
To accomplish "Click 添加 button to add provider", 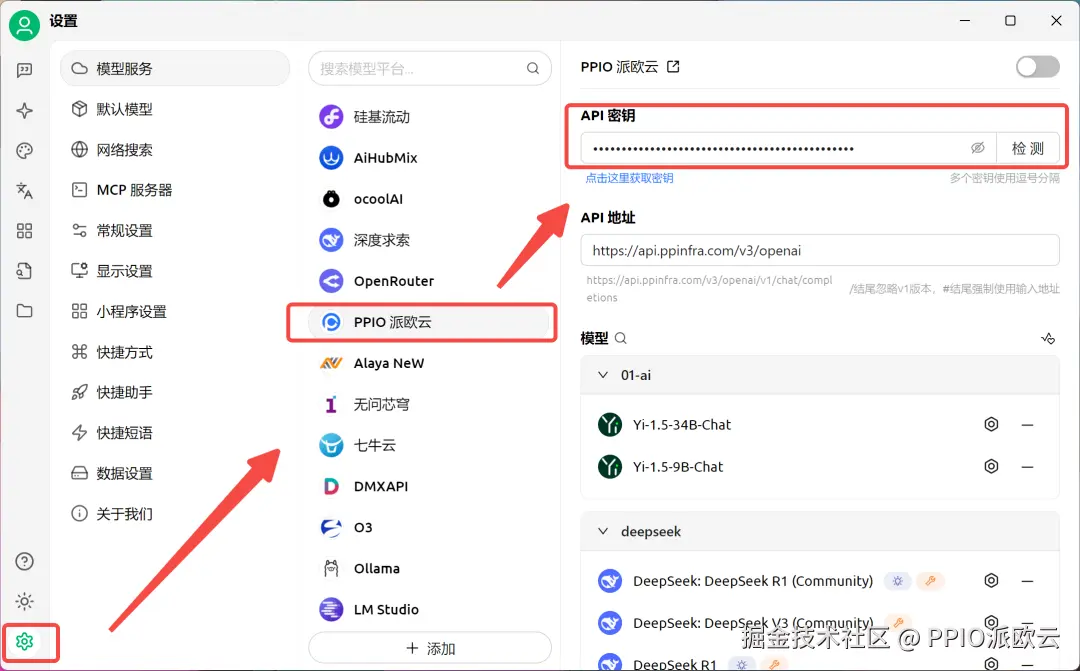I will (430, 648).
